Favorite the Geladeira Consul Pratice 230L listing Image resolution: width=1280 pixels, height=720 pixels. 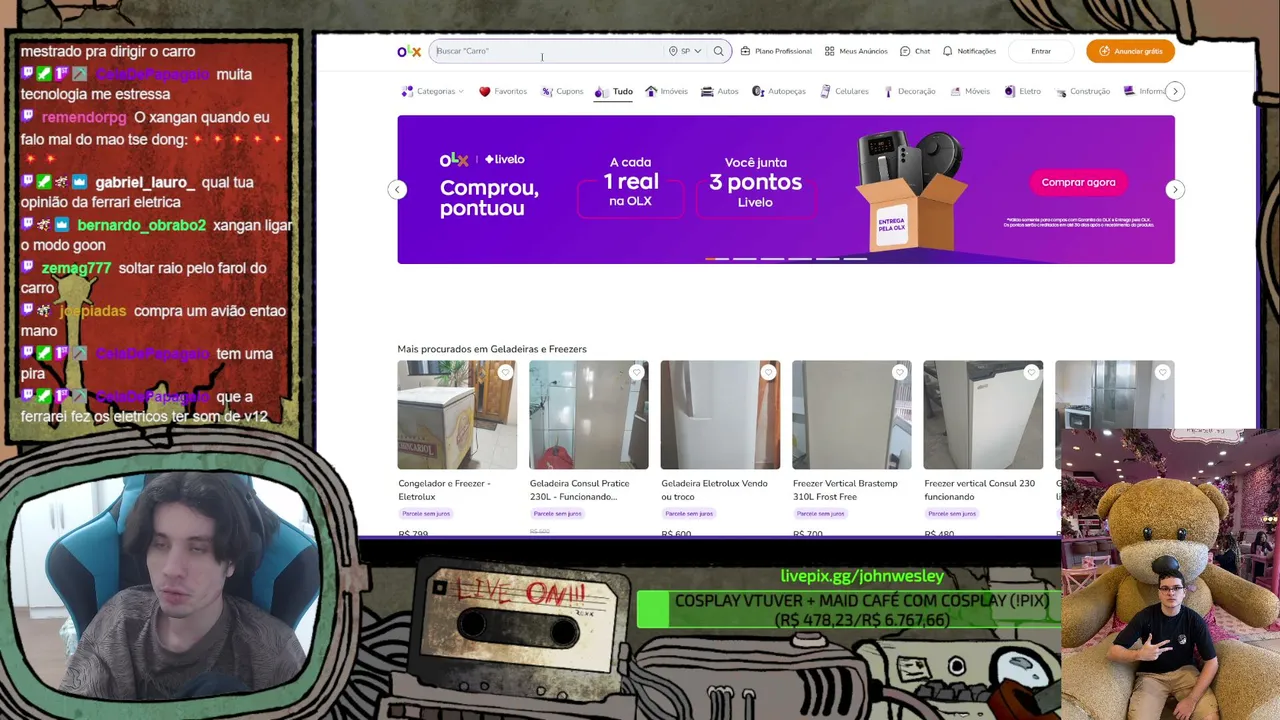click(x=636, y=372)
